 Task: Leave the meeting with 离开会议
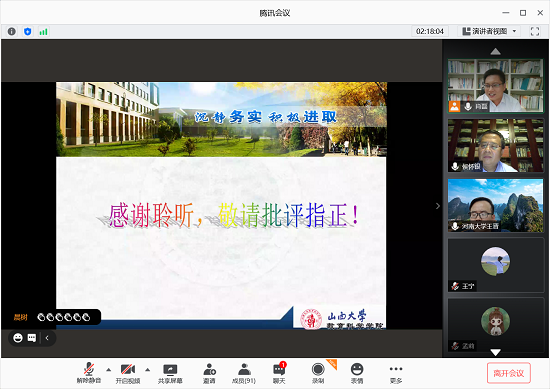509,373
